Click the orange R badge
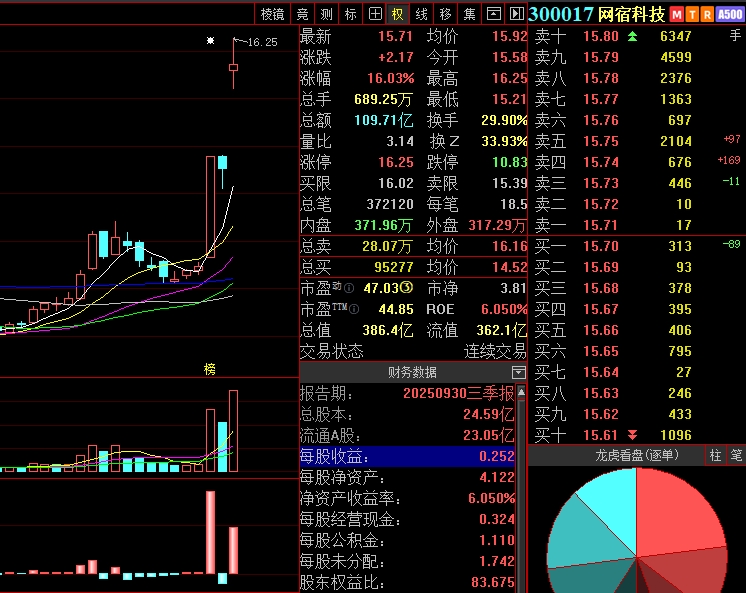746x593 pixels. tap(707, 15)
